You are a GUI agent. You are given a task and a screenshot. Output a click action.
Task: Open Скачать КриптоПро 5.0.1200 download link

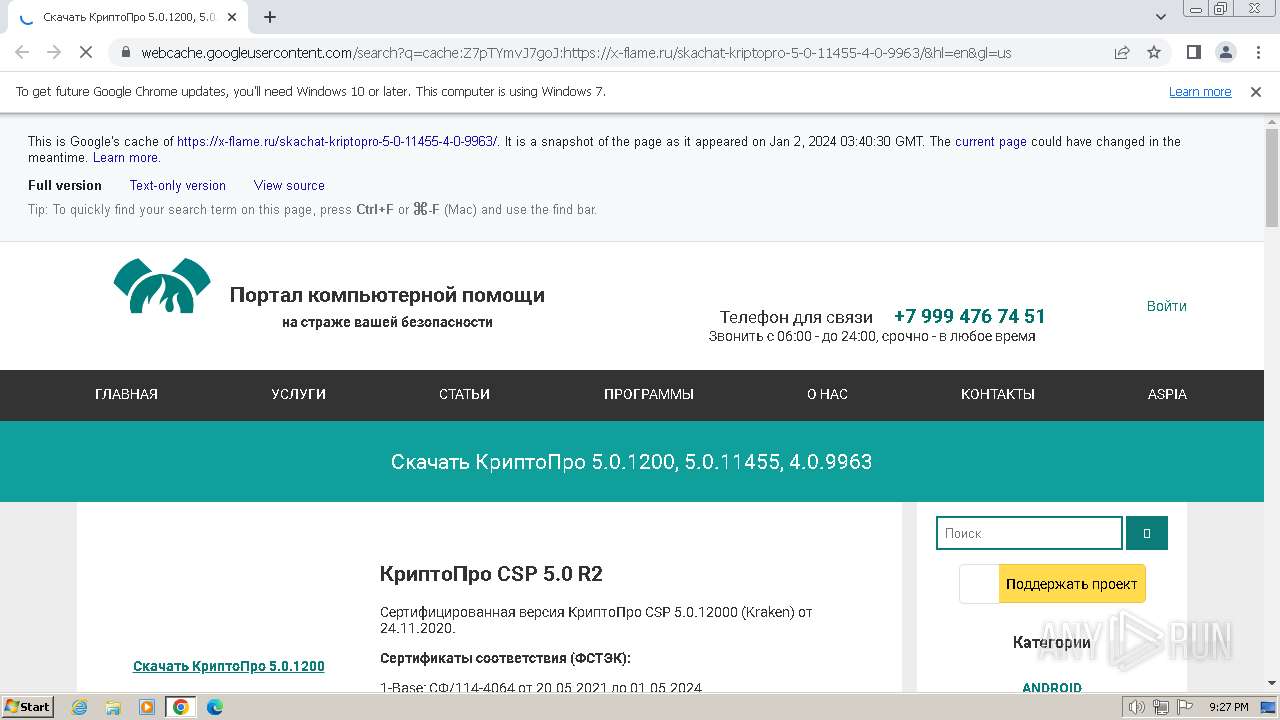pyautogui.click(x=228, y=666)
